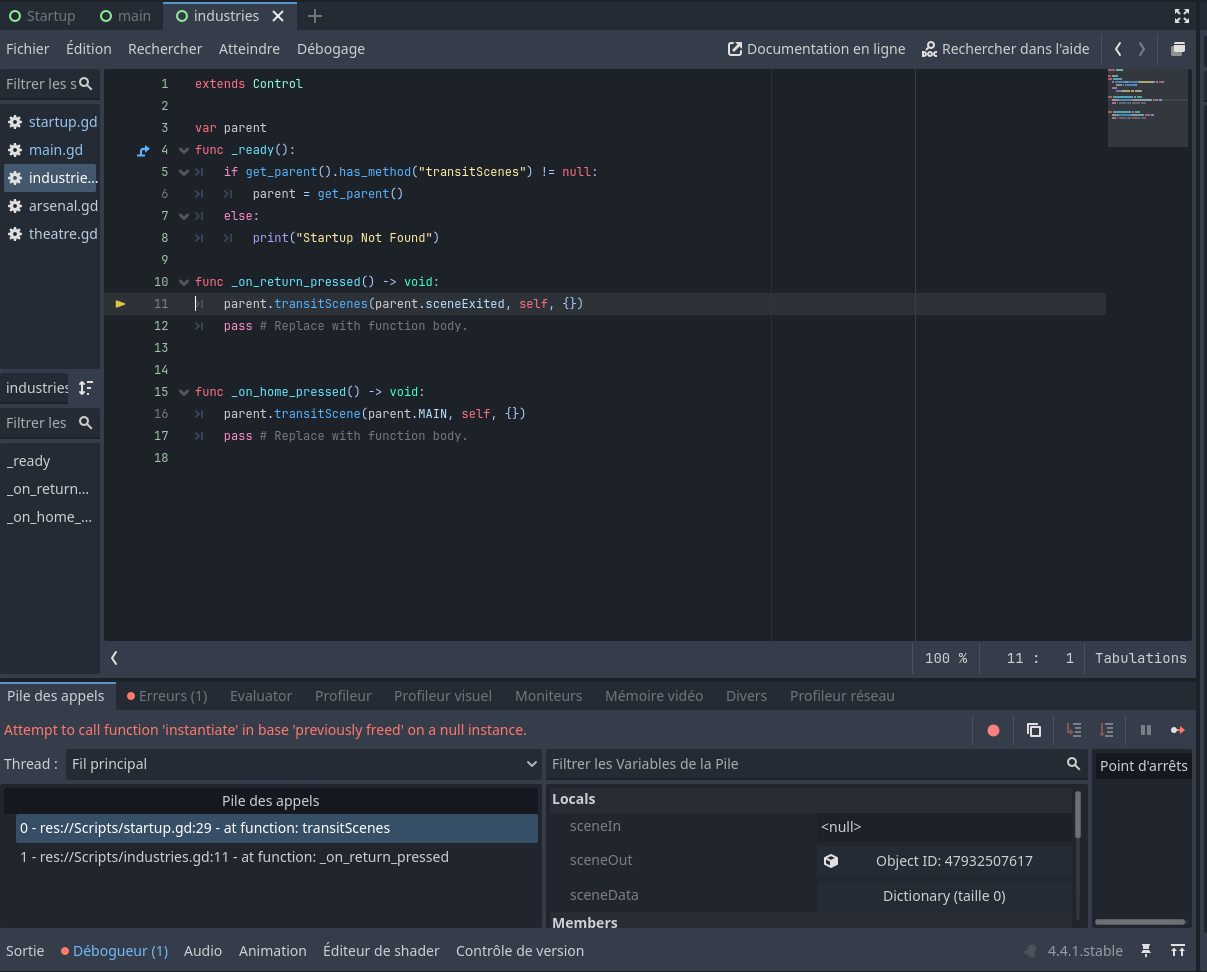Copy the error using the copy icon
The width and height of the screenshot is (1207, 972).
click(x=1034, y=730)
